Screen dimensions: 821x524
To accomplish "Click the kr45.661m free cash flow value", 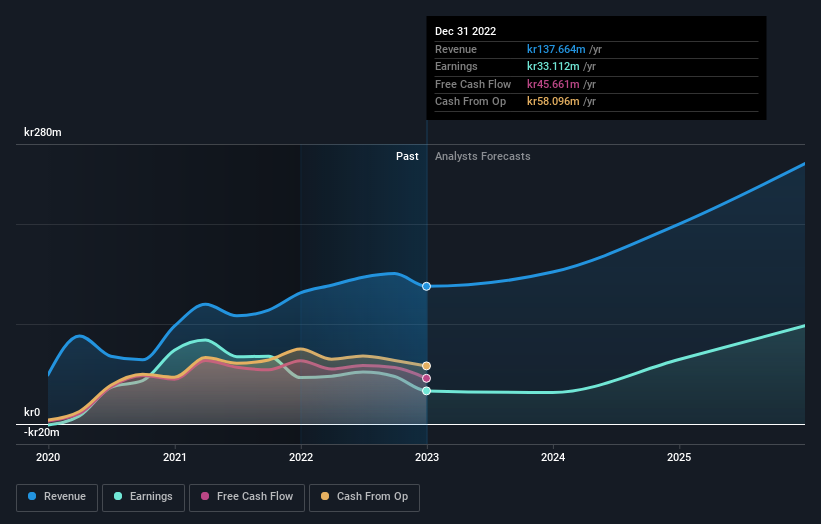I will point(553,84).
